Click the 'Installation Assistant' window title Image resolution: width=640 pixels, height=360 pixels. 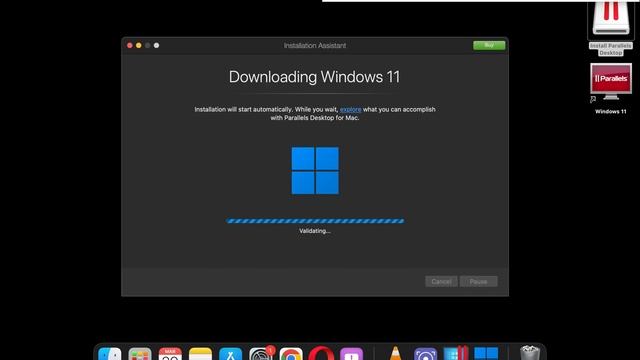click(x=315, y=46)
